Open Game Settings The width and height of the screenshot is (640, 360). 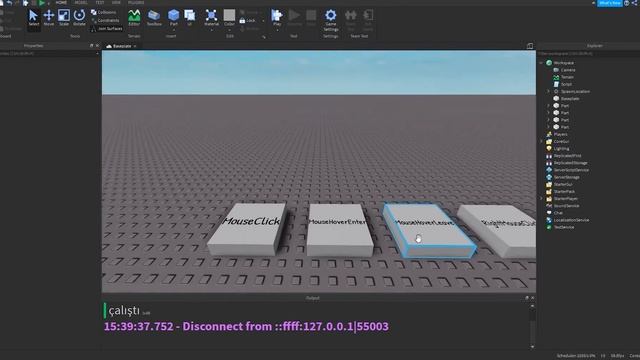[331, 20]
